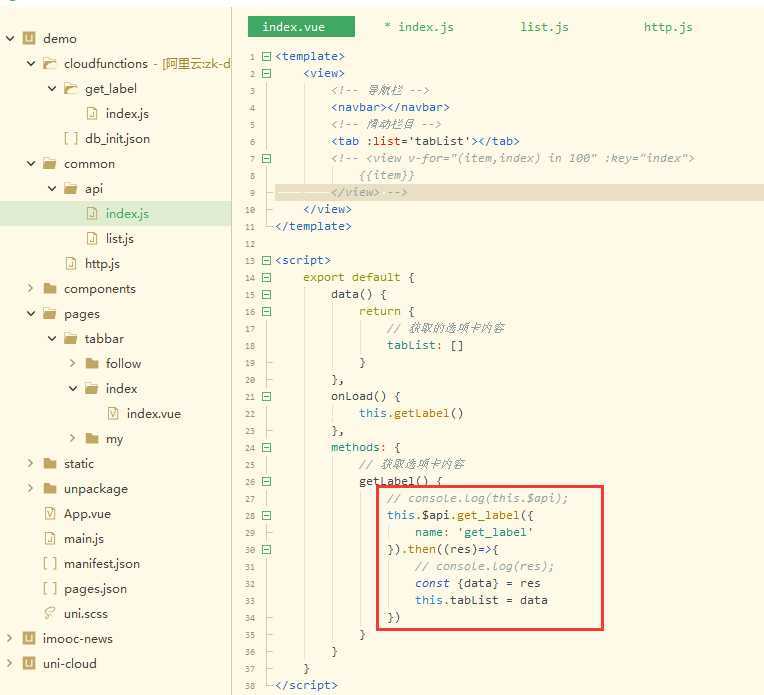The height and width of the screenshot is (695, 764).
Task: Expand the uni-cloud project
Action: pyautogui.click(x=10, y=663)
